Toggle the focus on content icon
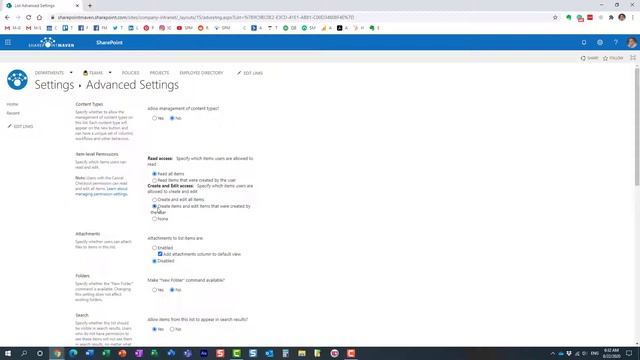This screenshot has width=640, height=360. [633, 58]
